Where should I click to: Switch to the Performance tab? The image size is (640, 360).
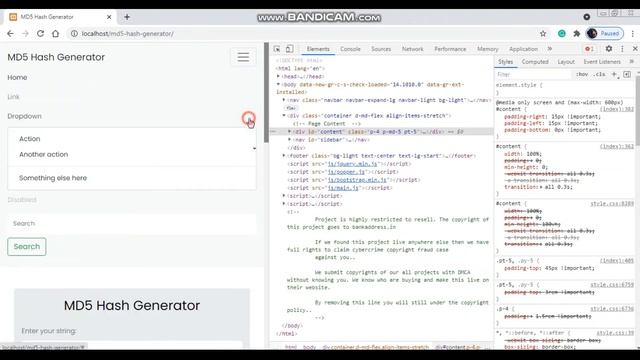450,49
